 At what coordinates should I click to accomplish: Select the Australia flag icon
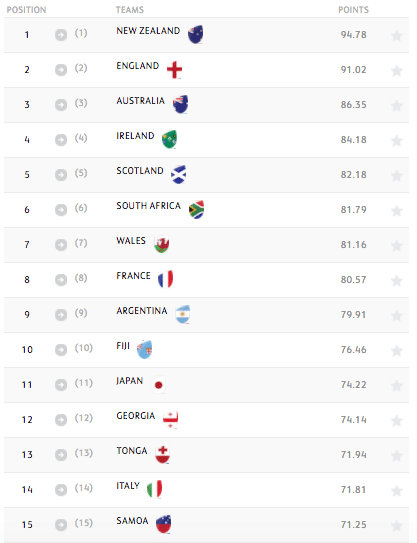coord(180,104)
